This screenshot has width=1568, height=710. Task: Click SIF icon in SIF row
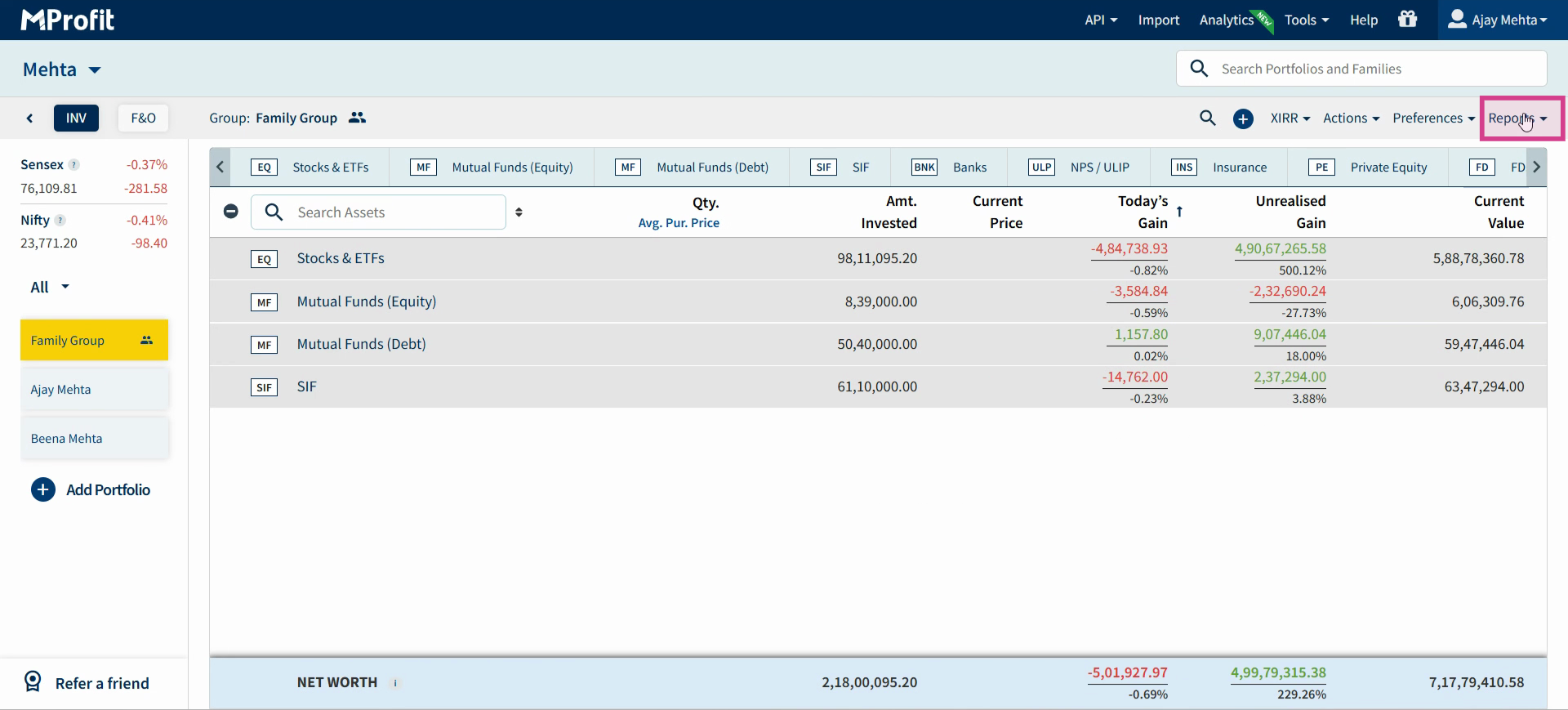[x=264, y=387]
